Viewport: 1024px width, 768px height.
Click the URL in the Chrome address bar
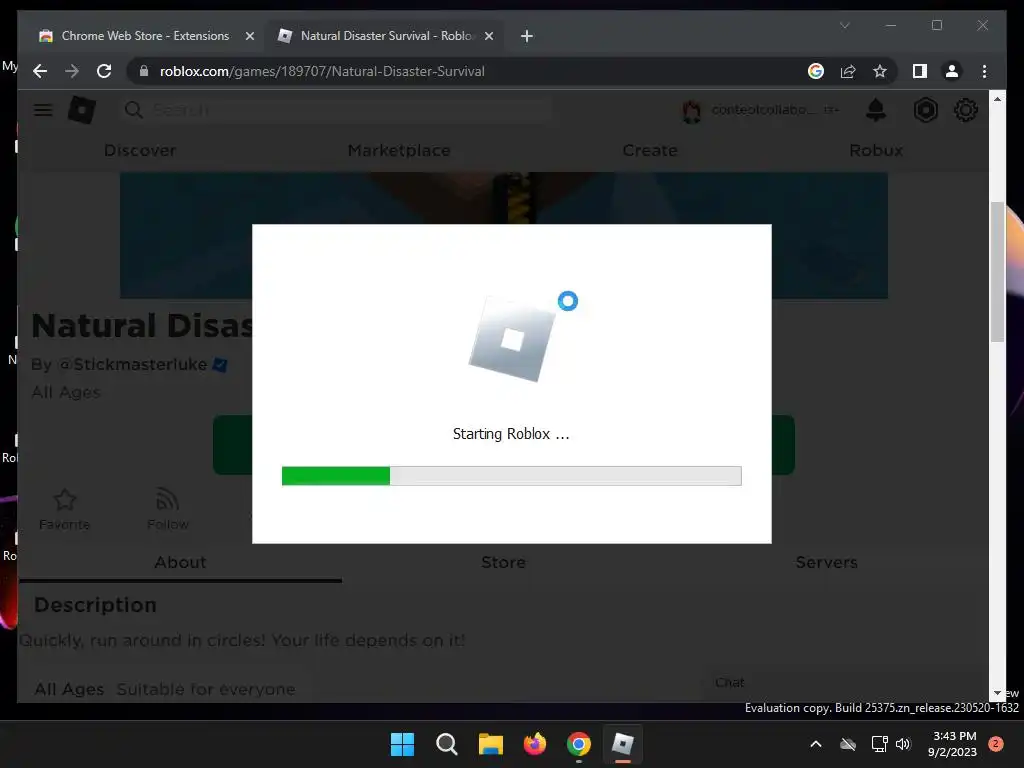coord(322,71)
